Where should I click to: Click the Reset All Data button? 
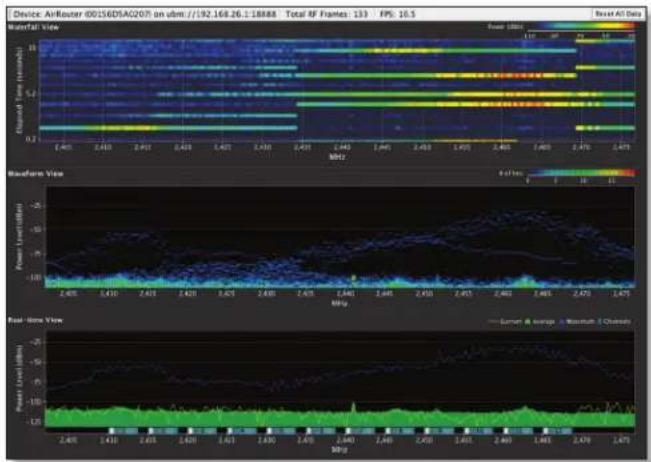pos(619,14)
